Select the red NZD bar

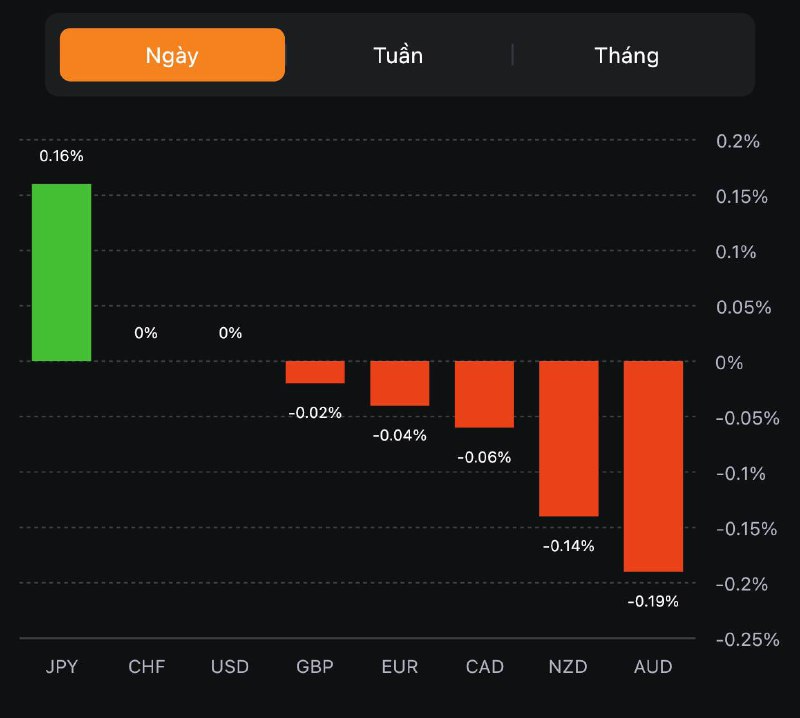(569, 438)
